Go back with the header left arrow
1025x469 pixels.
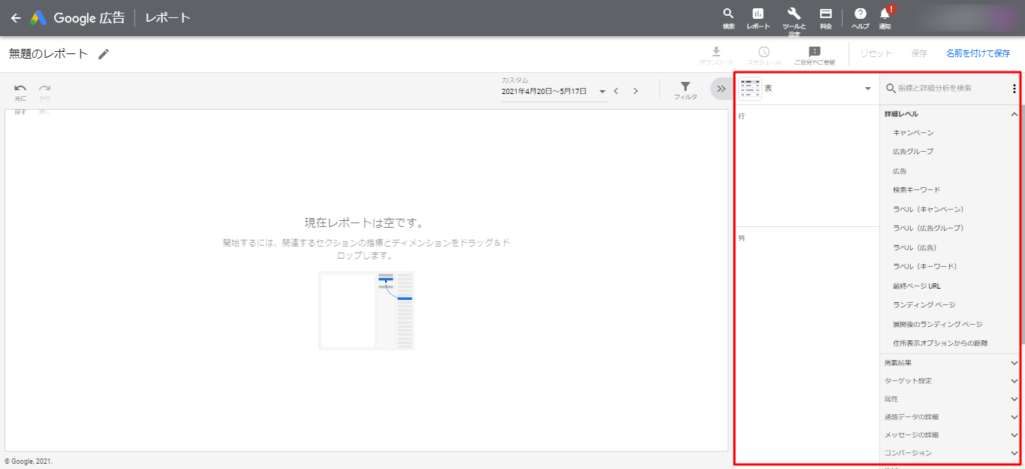pyautogui.click(x=15, y=17)
